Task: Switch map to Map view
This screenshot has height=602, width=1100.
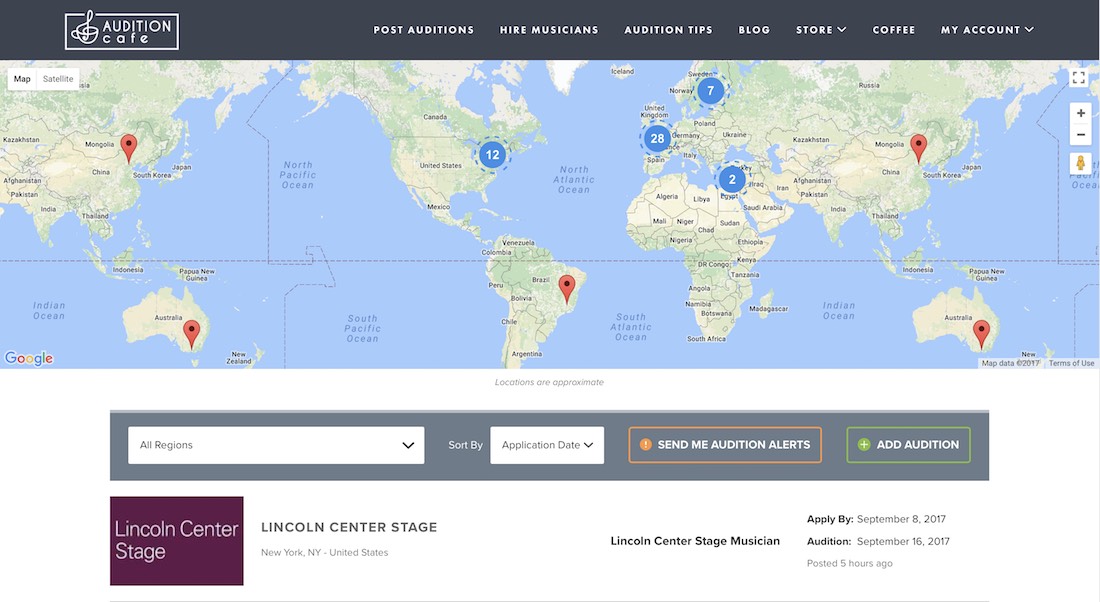Action: pyautogui.click(x=22, y=79)
